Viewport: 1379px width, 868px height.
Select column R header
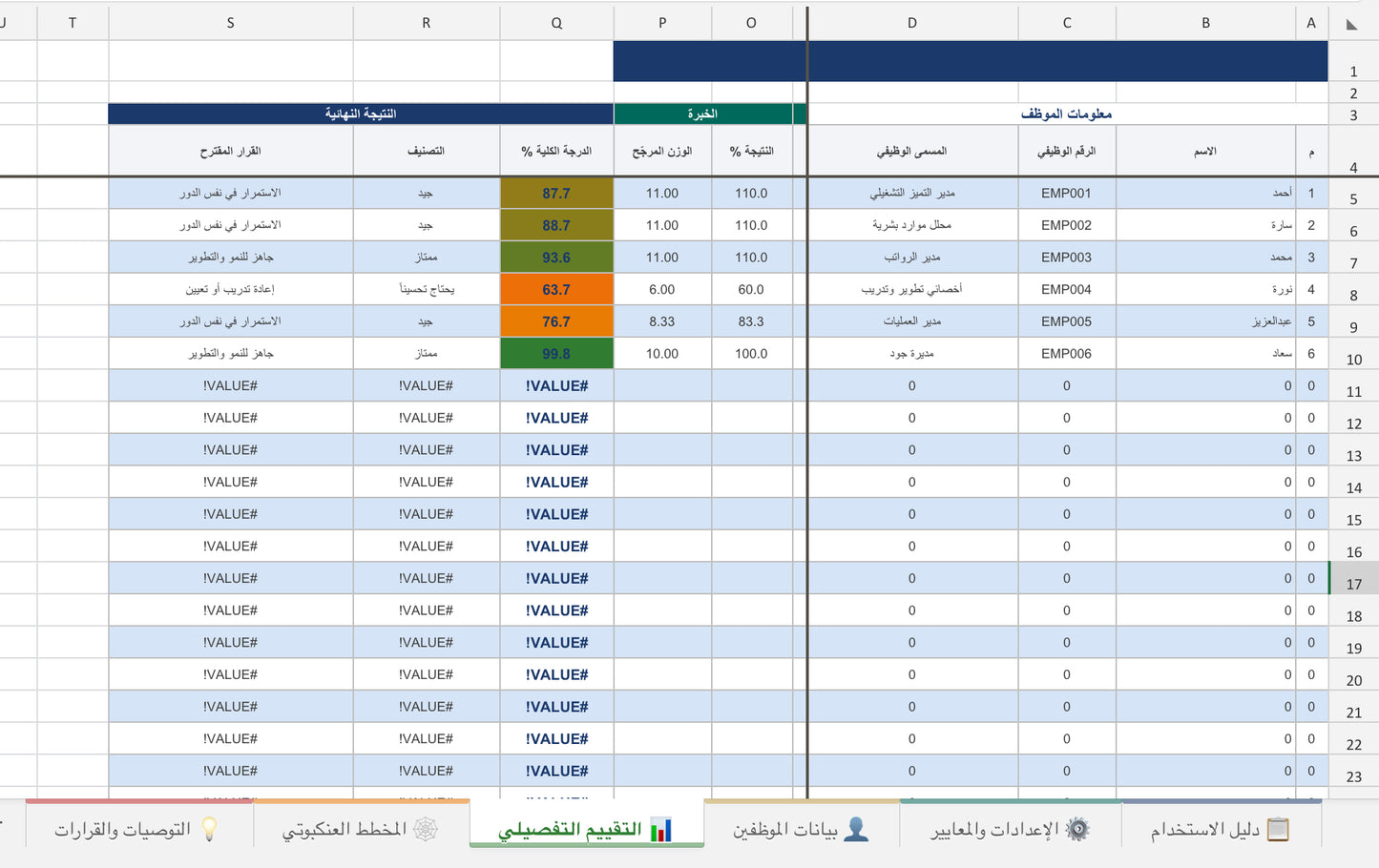(426, 23)
